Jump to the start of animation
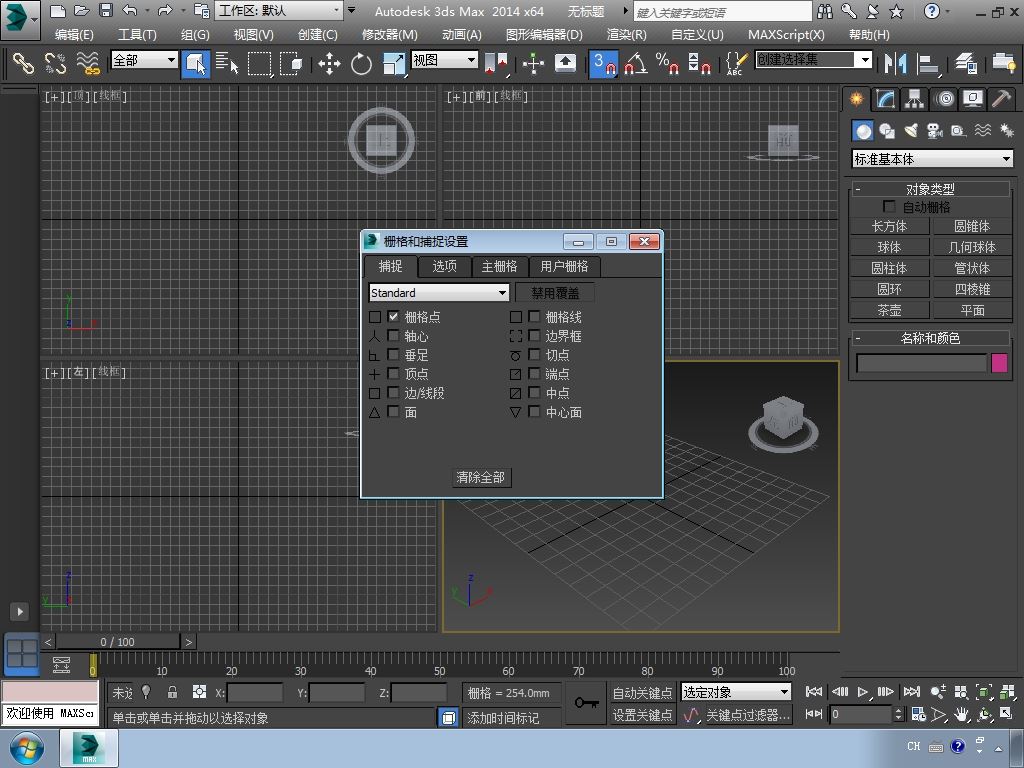1024x768 pixels. (814, 692)
